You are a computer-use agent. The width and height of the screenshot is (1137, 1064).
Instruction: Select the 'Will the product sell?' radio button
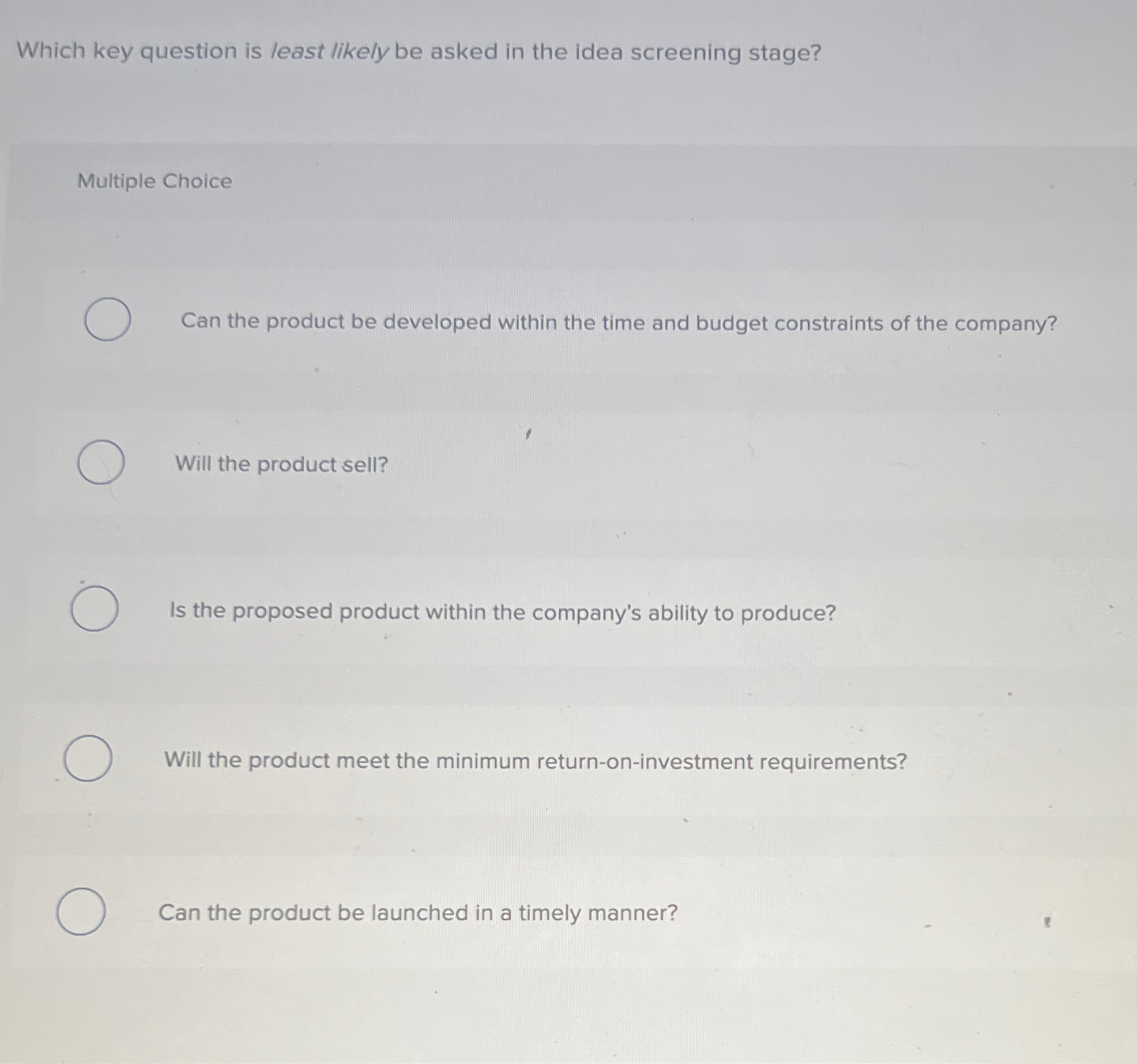pos(102,462)
